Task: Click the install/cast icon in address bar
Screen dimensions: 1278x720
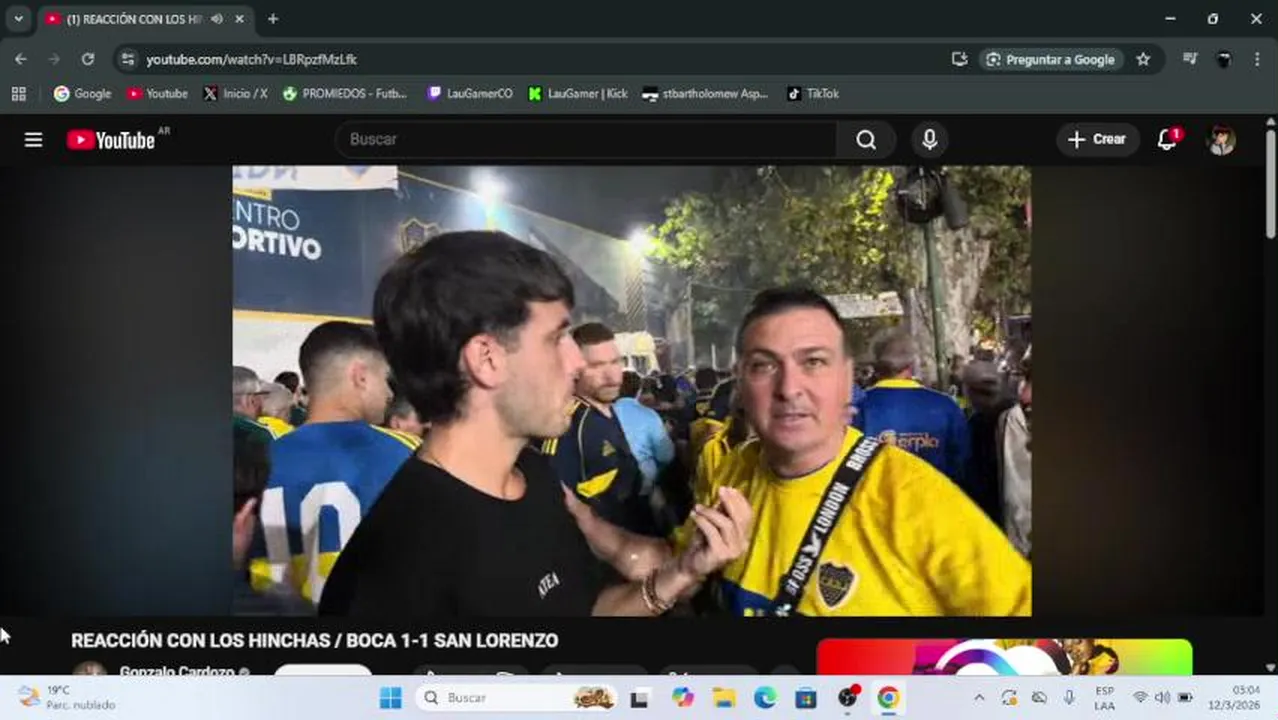Action: (x=959, y=59)
